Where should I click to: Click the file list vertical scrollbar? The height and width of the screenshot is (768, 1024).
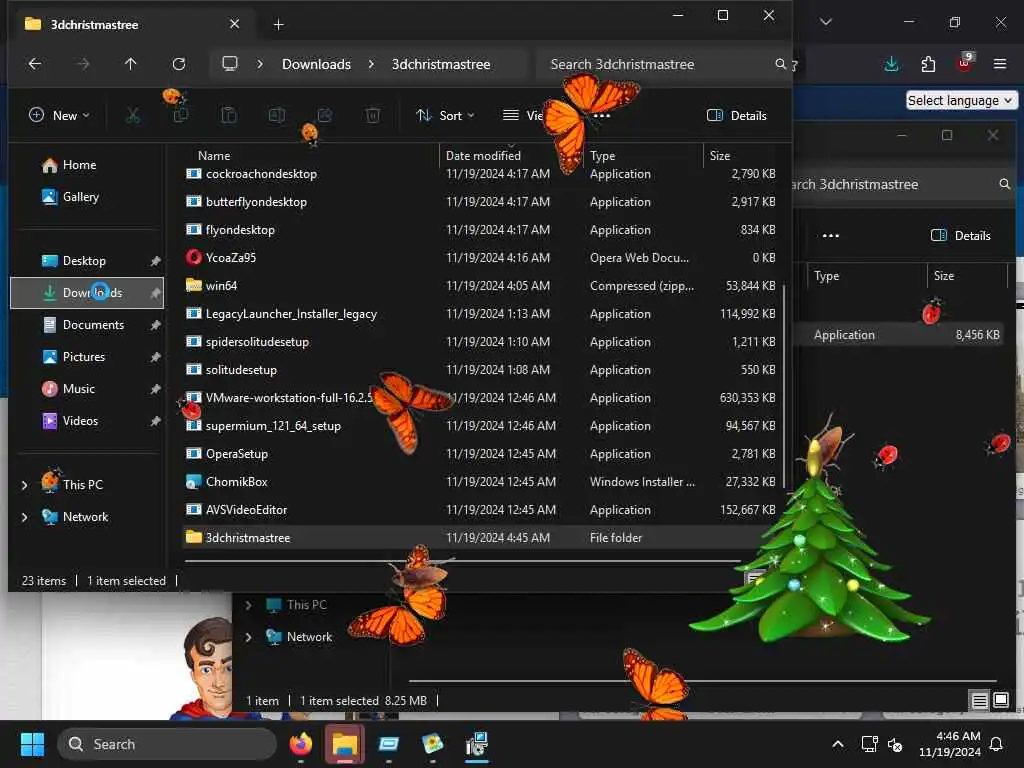click(784, 385)
